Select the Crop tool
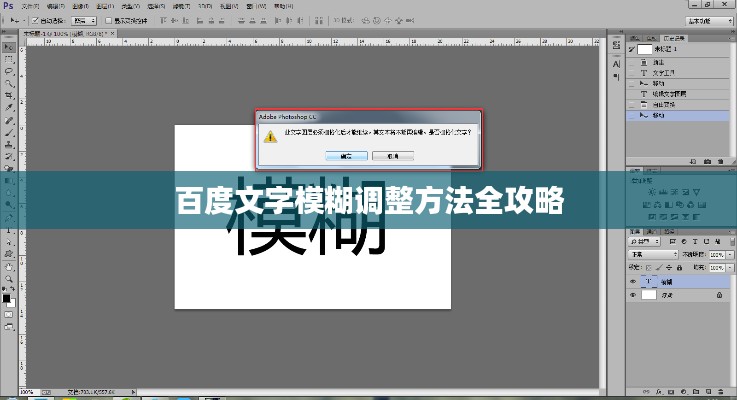The width and height of the screenshot is (737, 400). coord(9,95)
